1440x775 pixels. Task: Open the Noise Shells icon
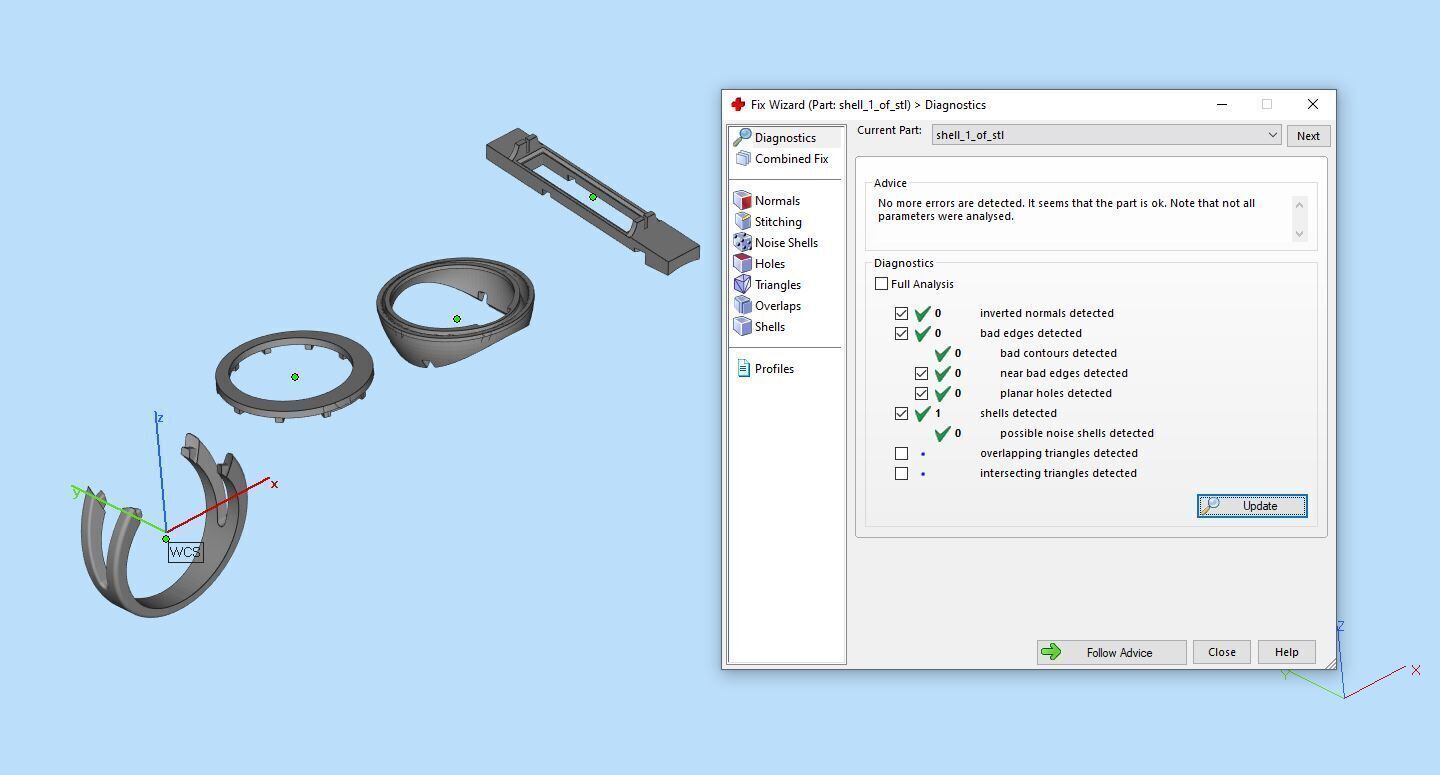tap(742, 243)
